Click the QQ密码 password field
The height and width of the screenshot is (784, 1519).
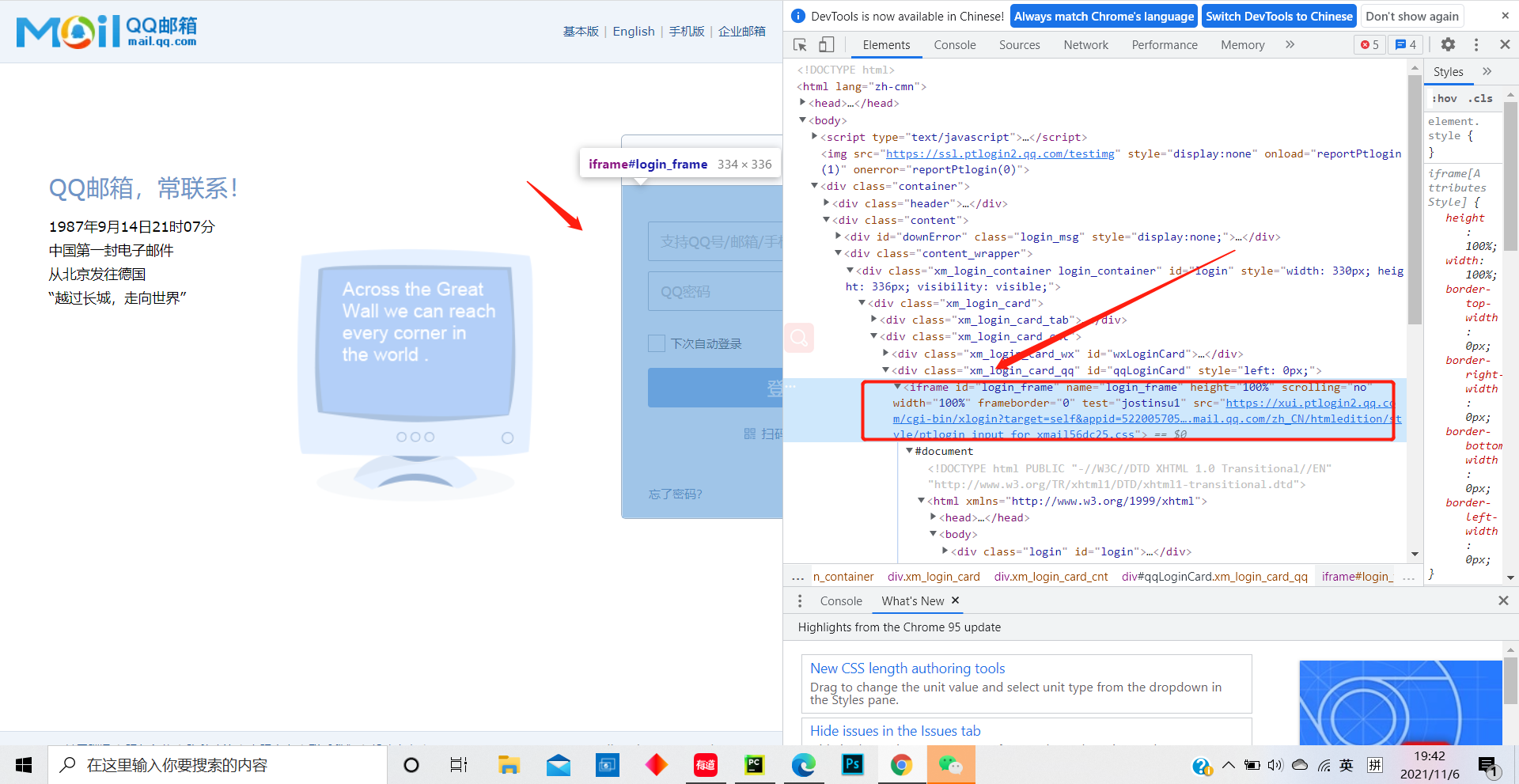(x=715, y=291)
